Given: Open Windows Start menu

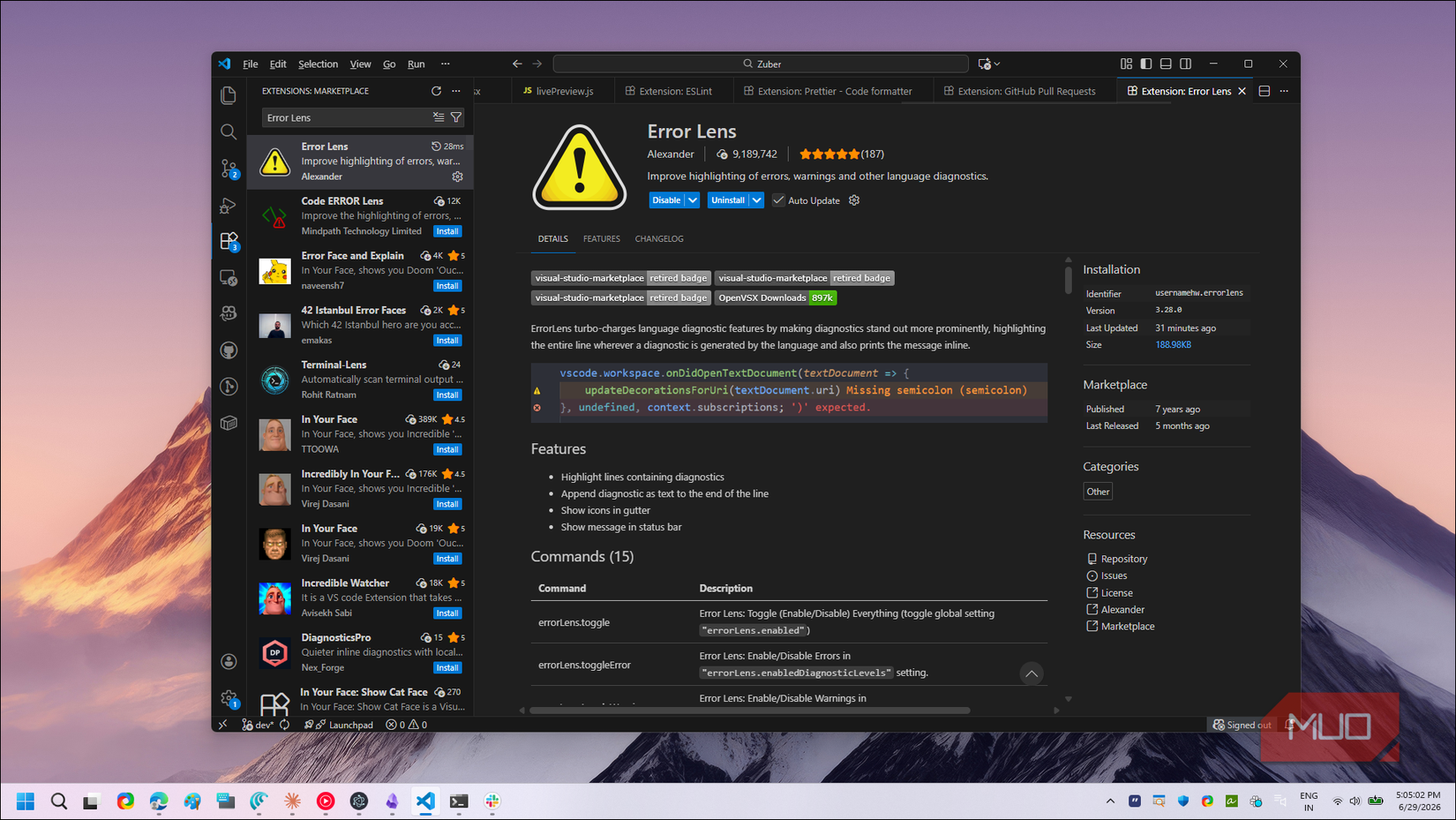Looking at the screenshot, I should [26, 801].
